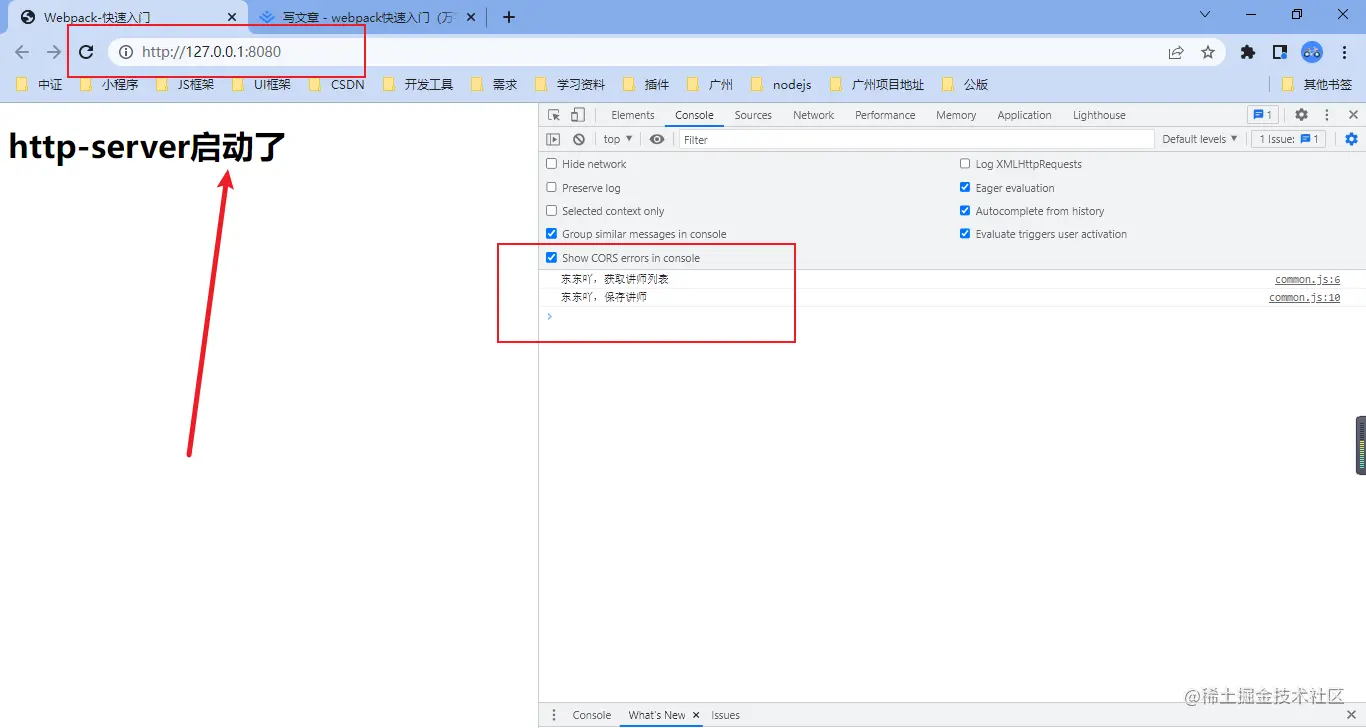Toggle the browser side panel icon
Screen dimensions: 1366x728
tap(1280, 52)
